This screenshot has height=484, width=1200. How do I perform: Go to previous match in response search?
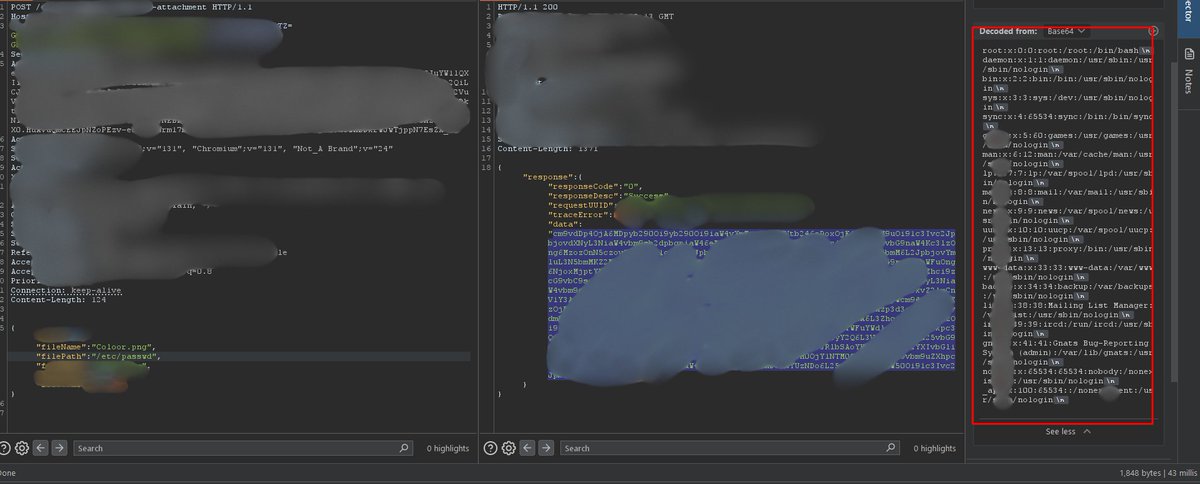pos(528,448)
